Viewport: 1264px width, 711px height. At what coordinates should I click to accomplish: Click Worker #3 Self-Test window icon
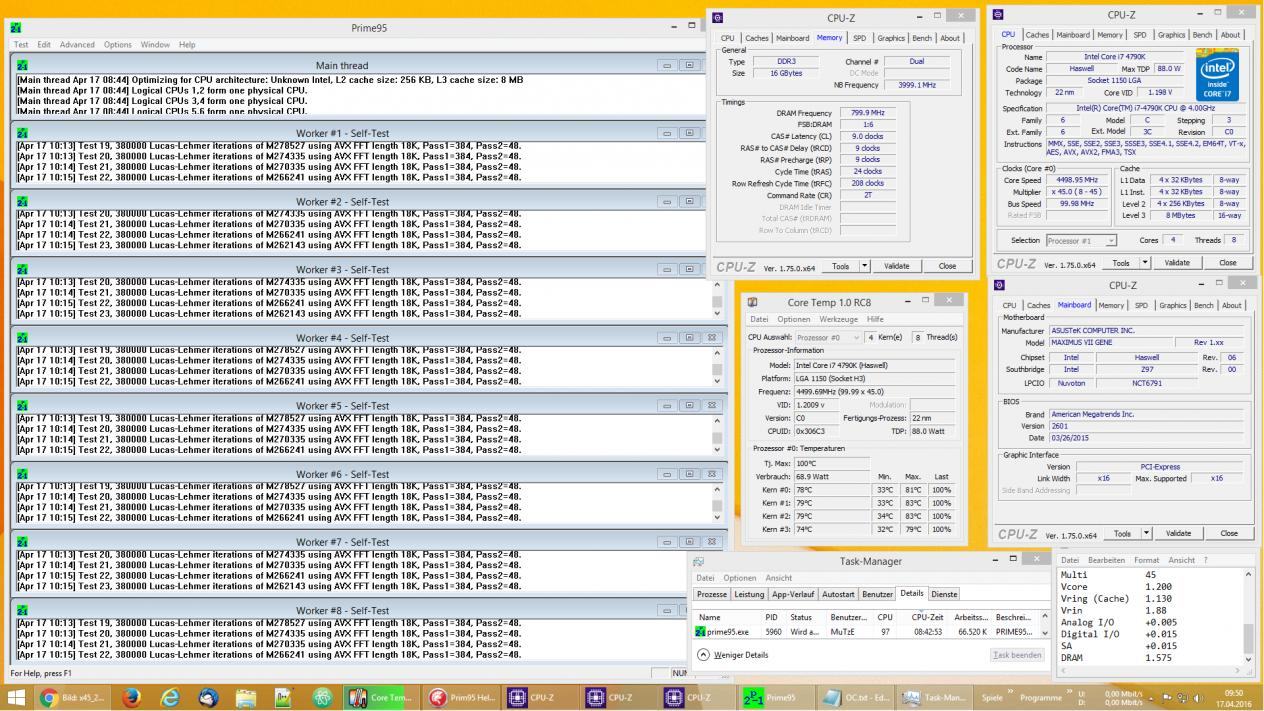pos(22,270)
